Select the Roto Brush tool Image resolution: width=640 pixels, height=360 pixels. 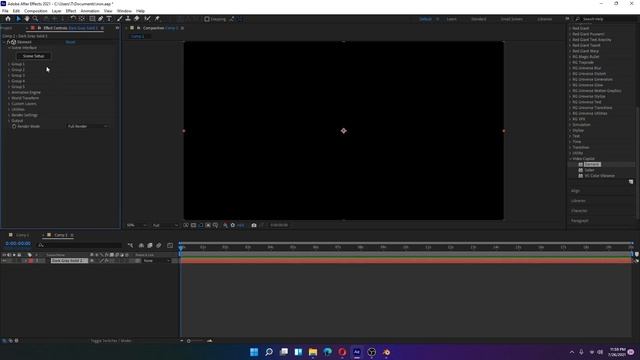click(x=147, y=19)
